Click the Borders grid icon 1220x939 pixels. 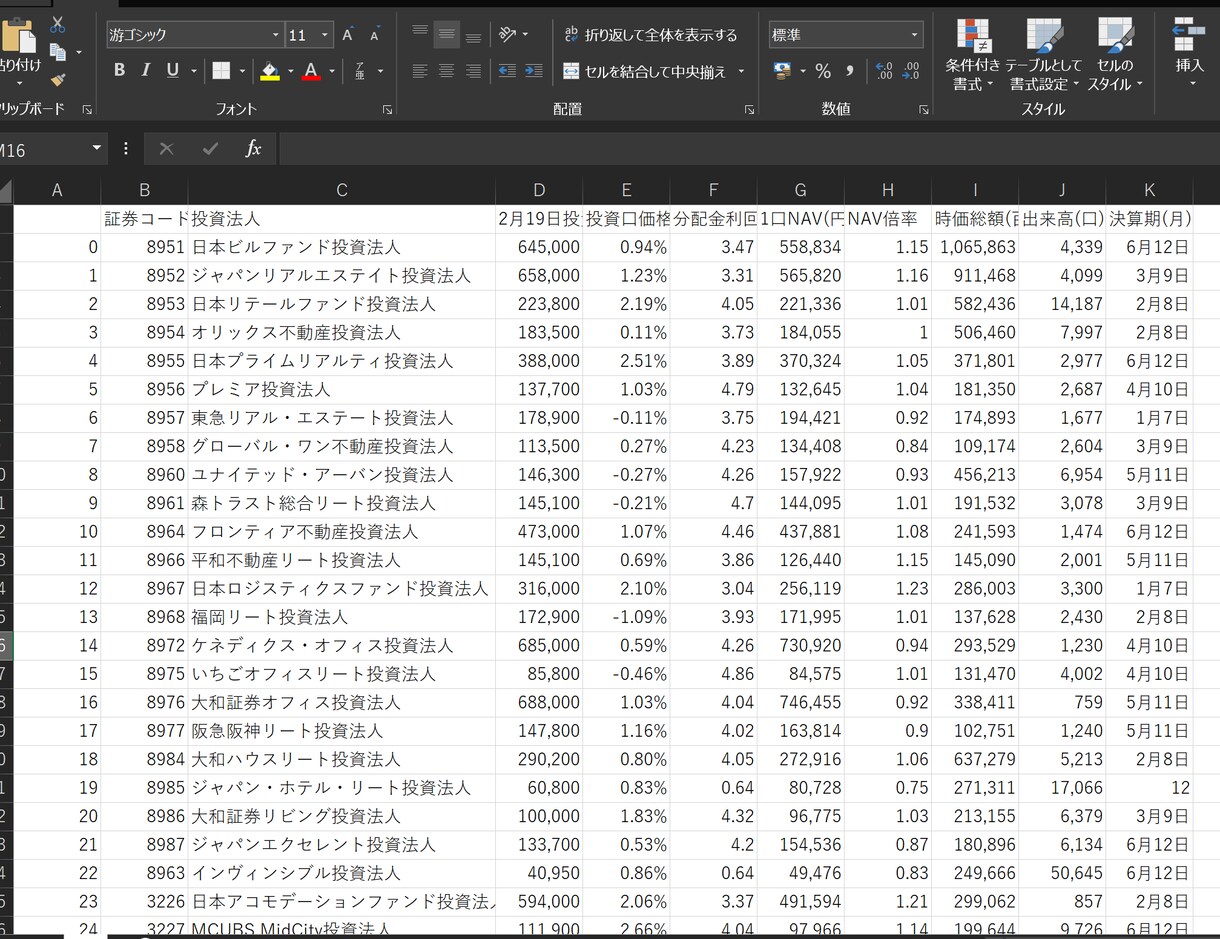coord(221,70)
